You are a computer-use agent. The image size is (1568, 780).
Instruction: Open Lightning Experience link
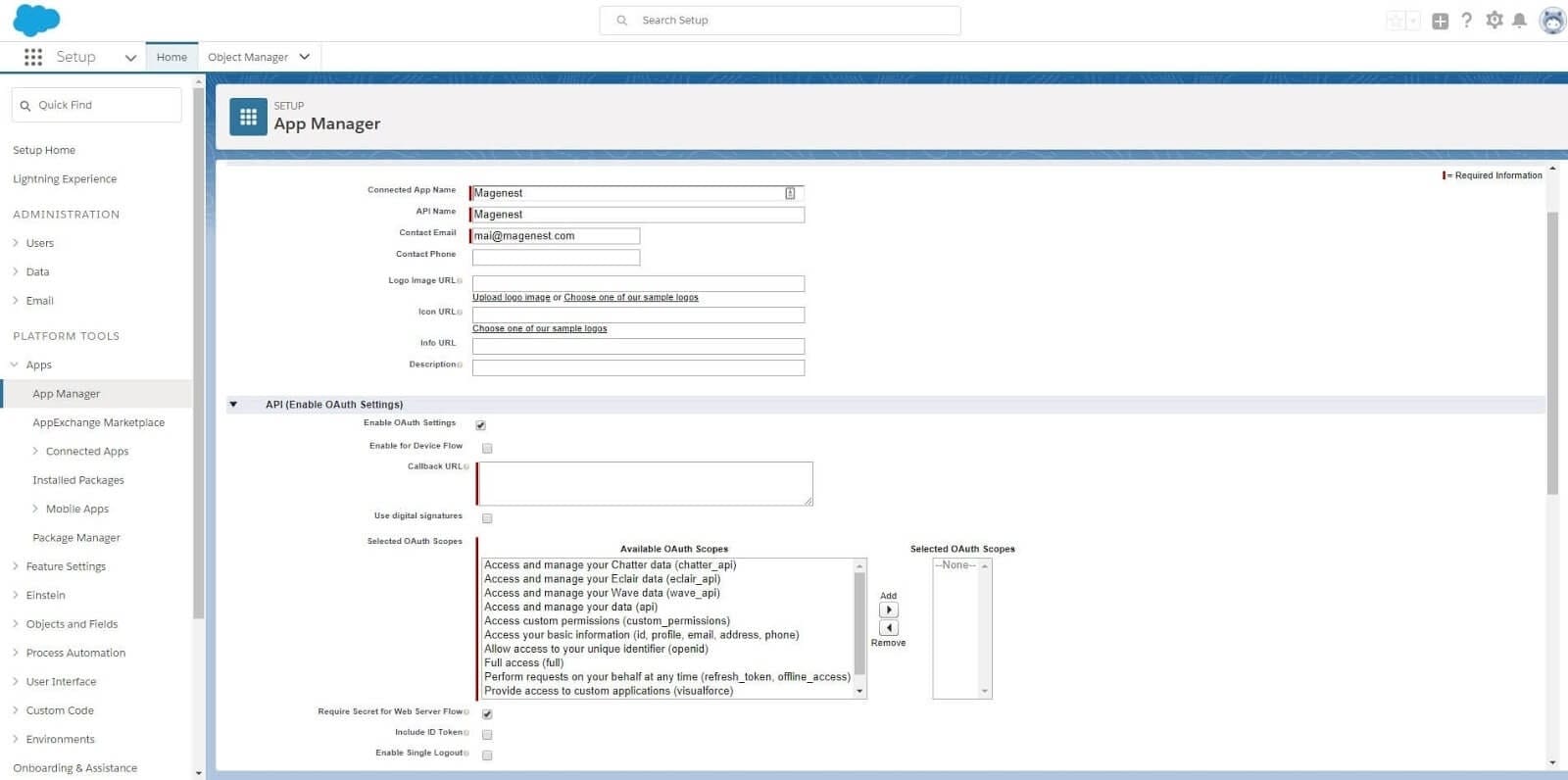click(x=65, y=179)
